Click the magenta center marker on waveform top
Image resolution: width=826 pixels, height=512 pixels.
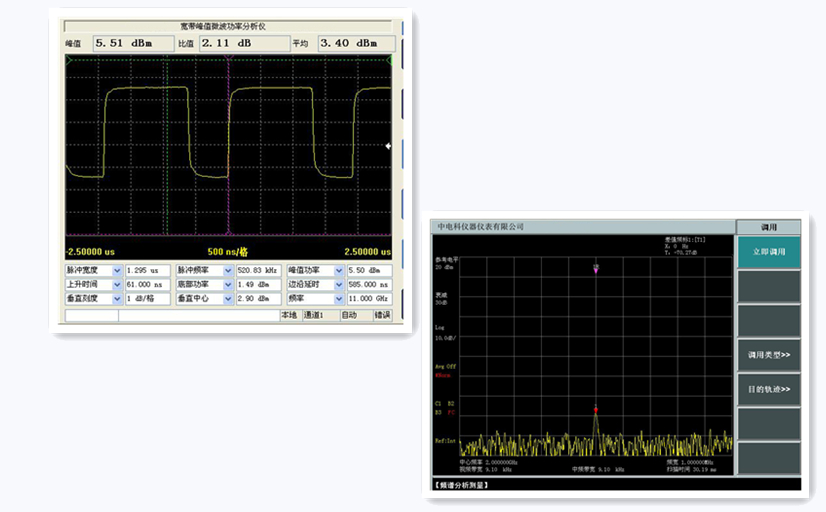click(229, 60)
